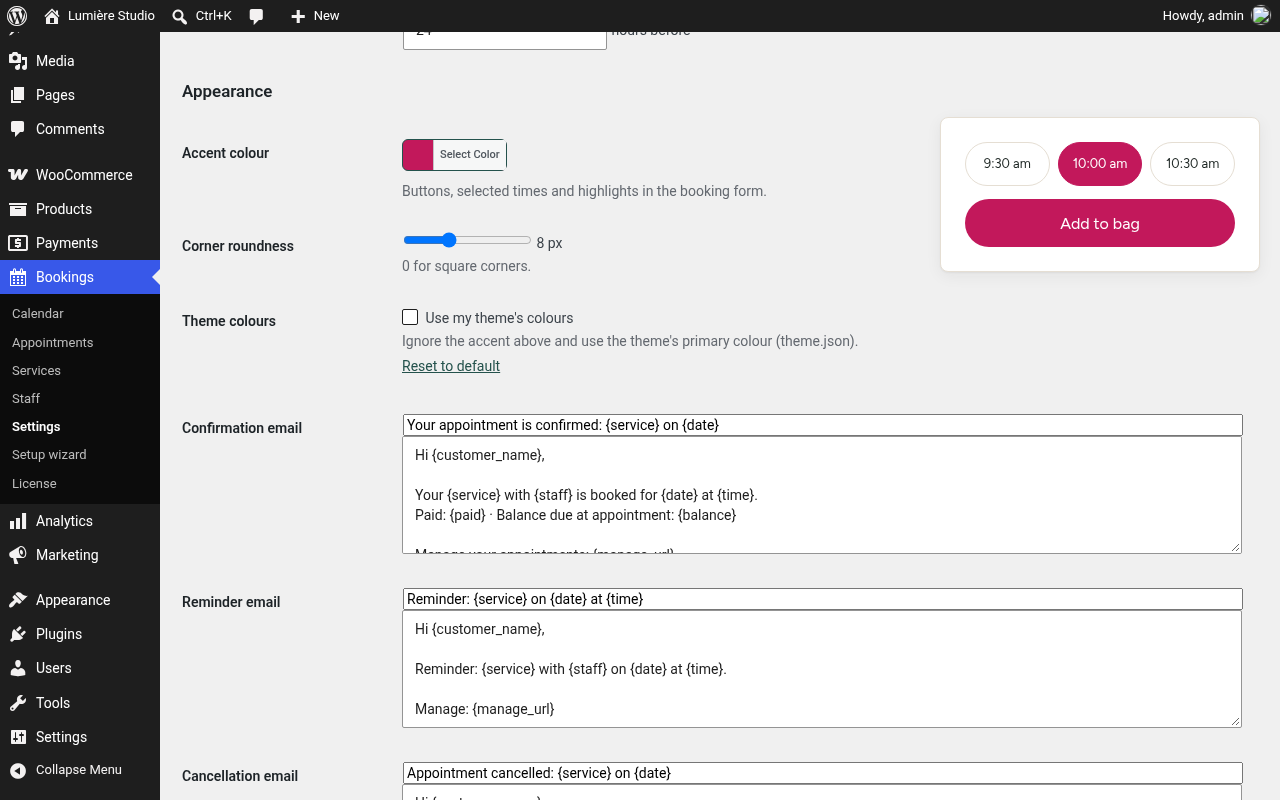Click the WordPress logo icon

coord(17,16)
